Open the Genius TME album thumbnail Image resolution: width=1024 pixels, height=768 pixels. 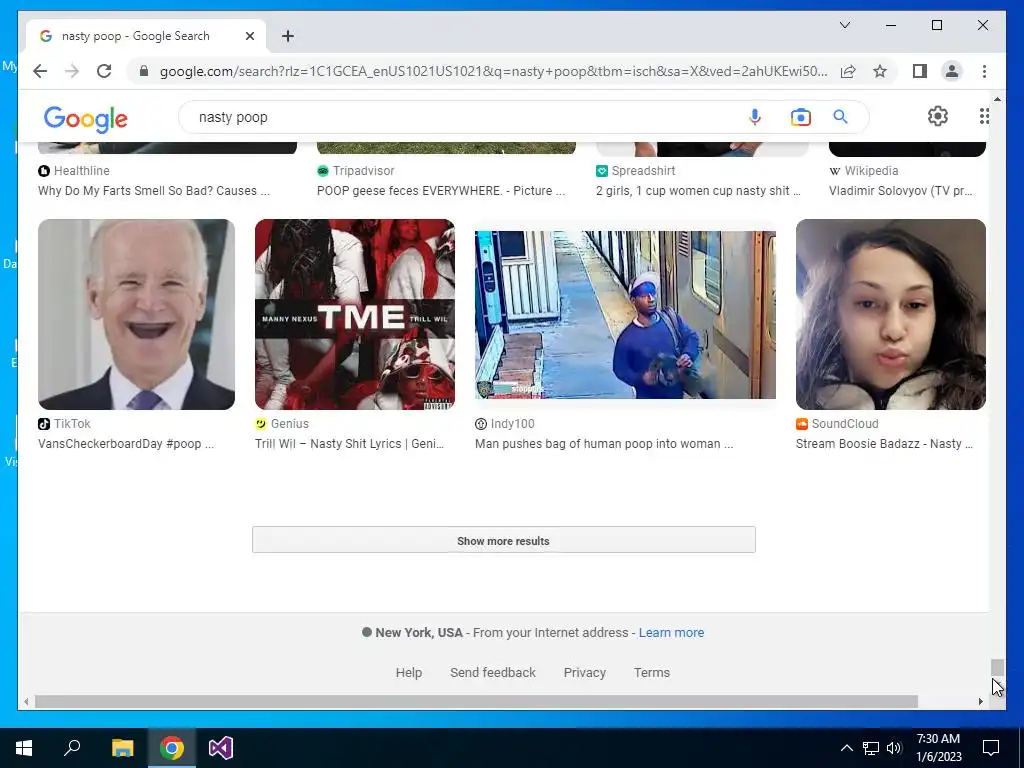pos(355,314)
